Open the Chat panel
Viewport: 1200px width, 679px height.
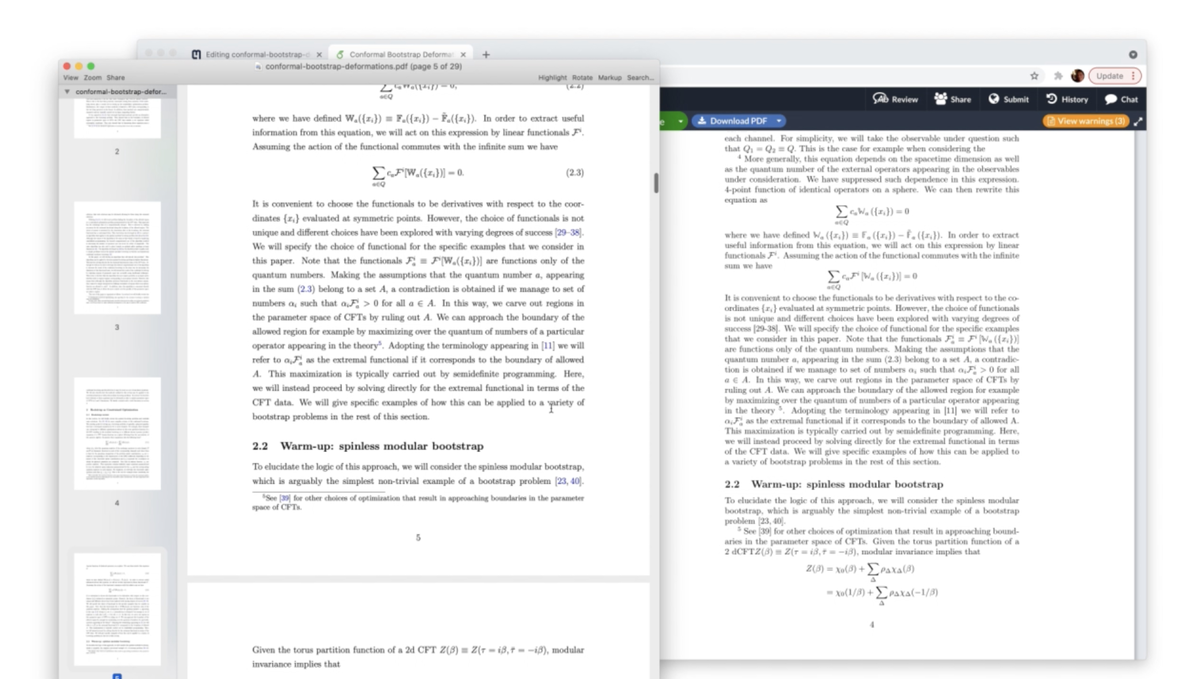[x=1121, y=99]
